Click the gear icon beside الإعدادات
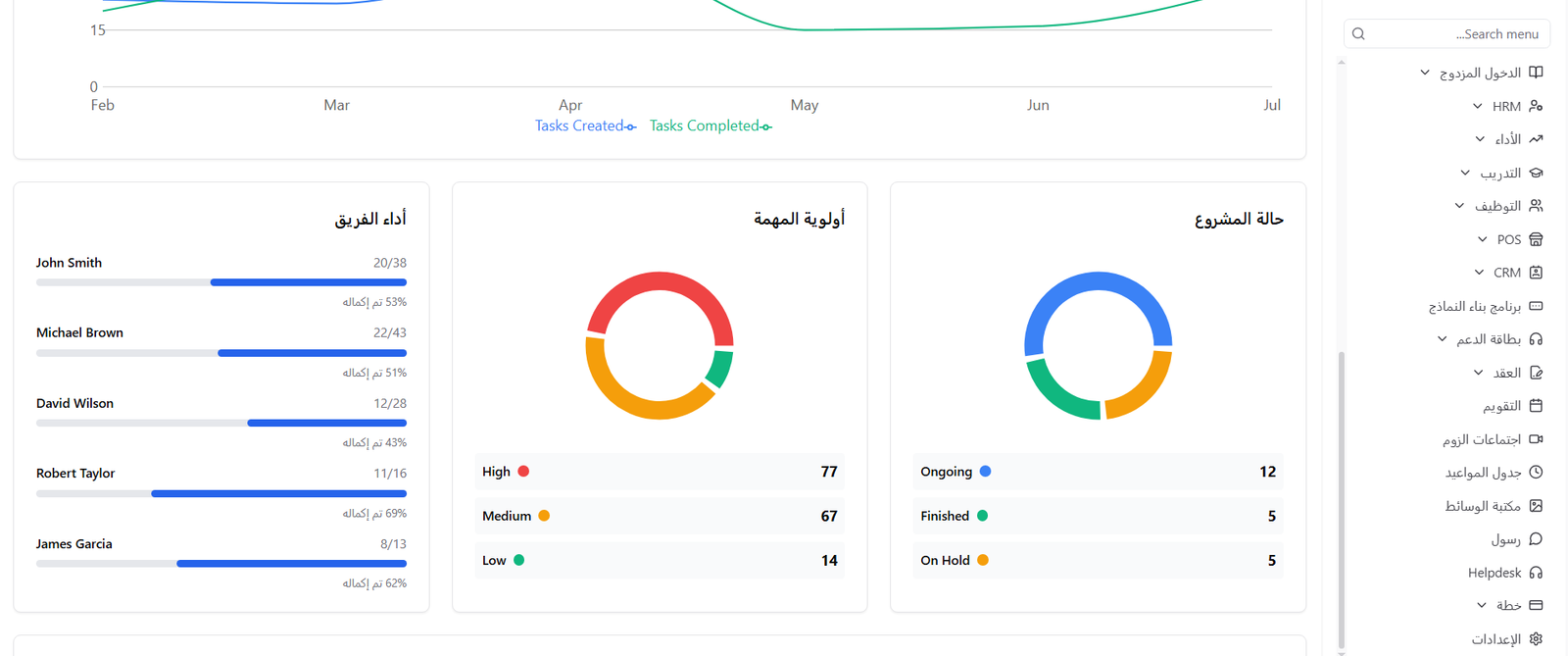Image resolution: width=1568 pixels, height=656 pixels. (1536, 639)
